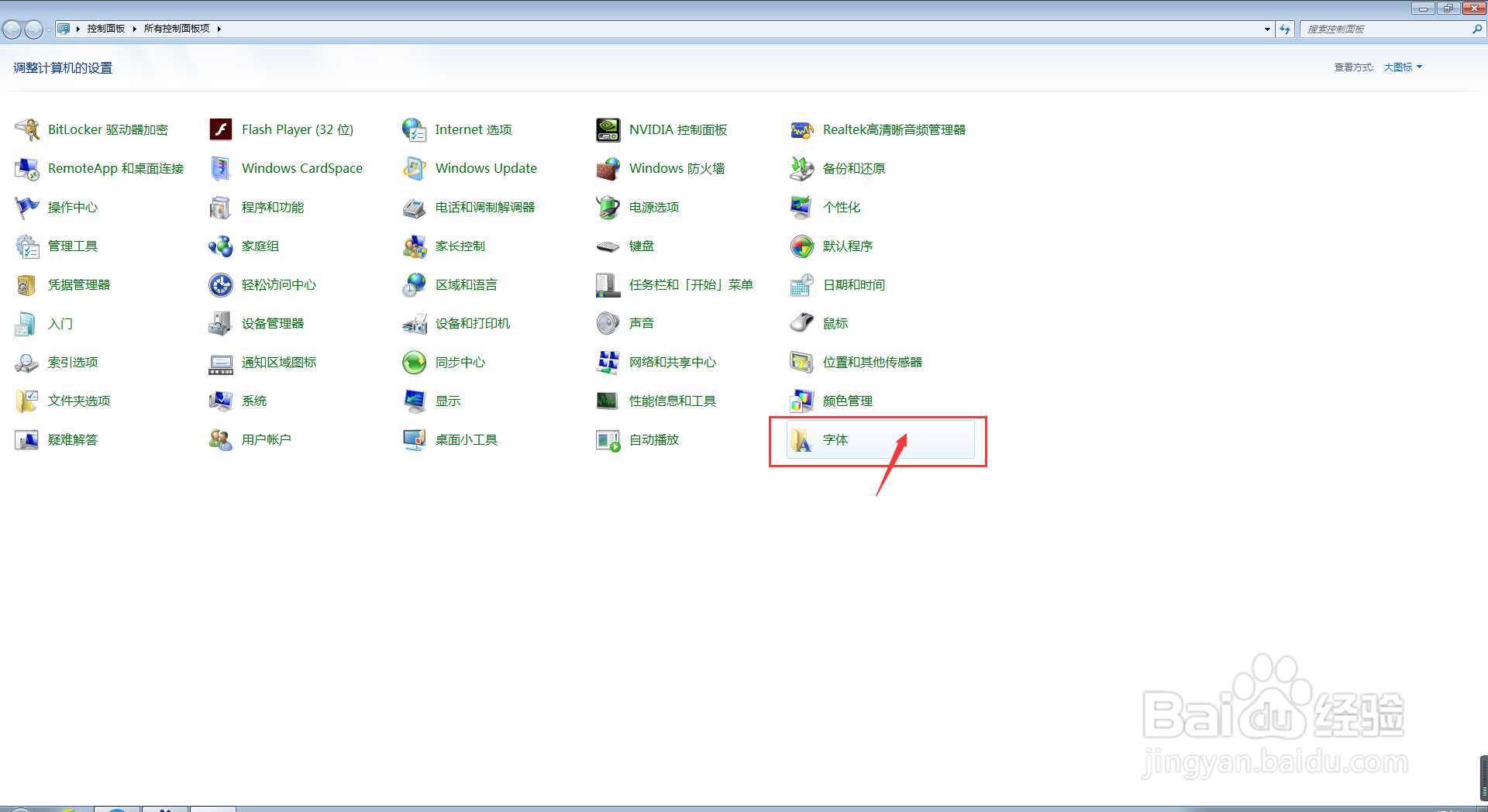Click the 用户帐户 link

pyautogui.click(x=267, y=439)
